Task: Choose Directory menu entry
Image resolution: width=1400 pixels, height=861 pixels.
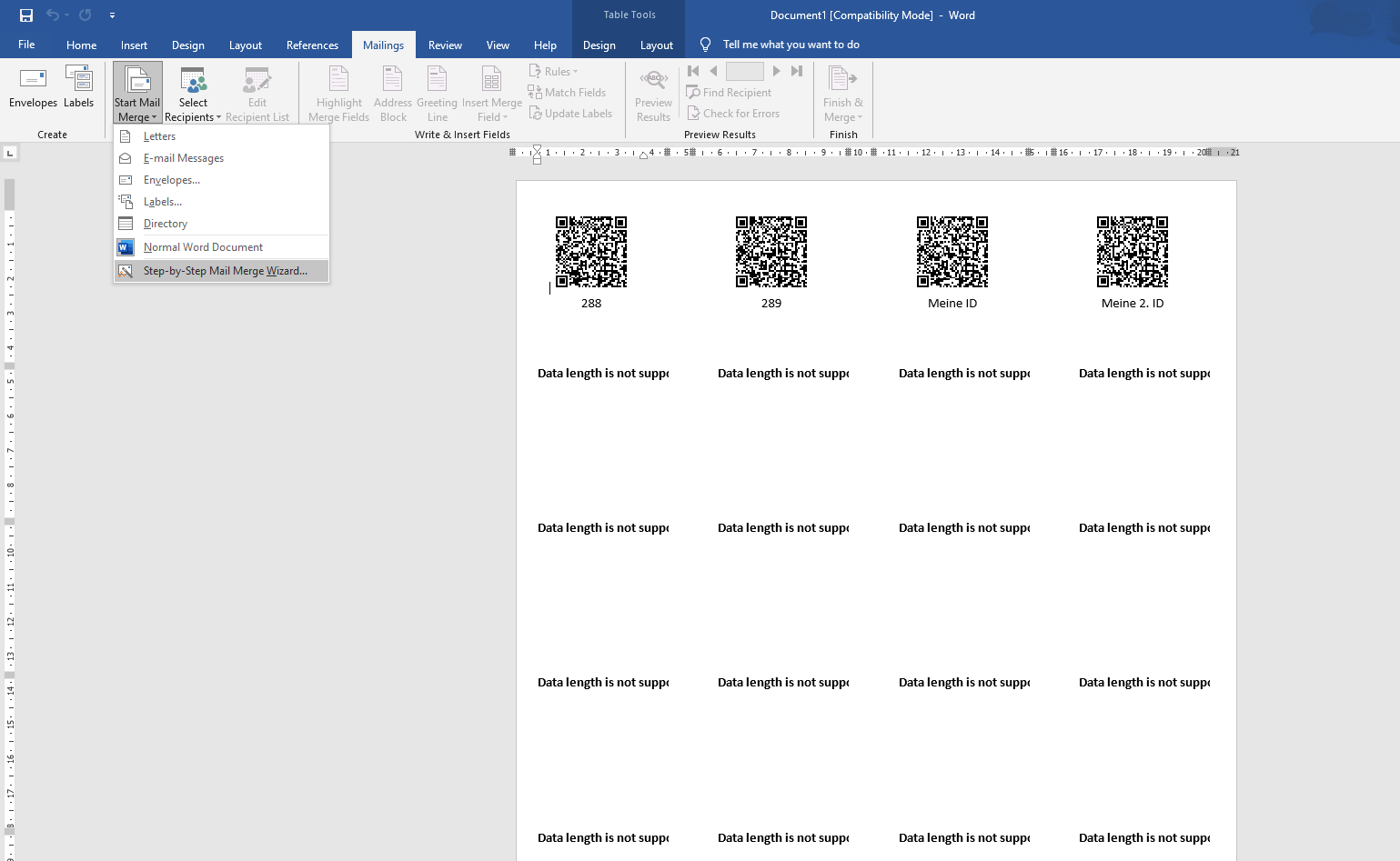Action: coord(221,224)
